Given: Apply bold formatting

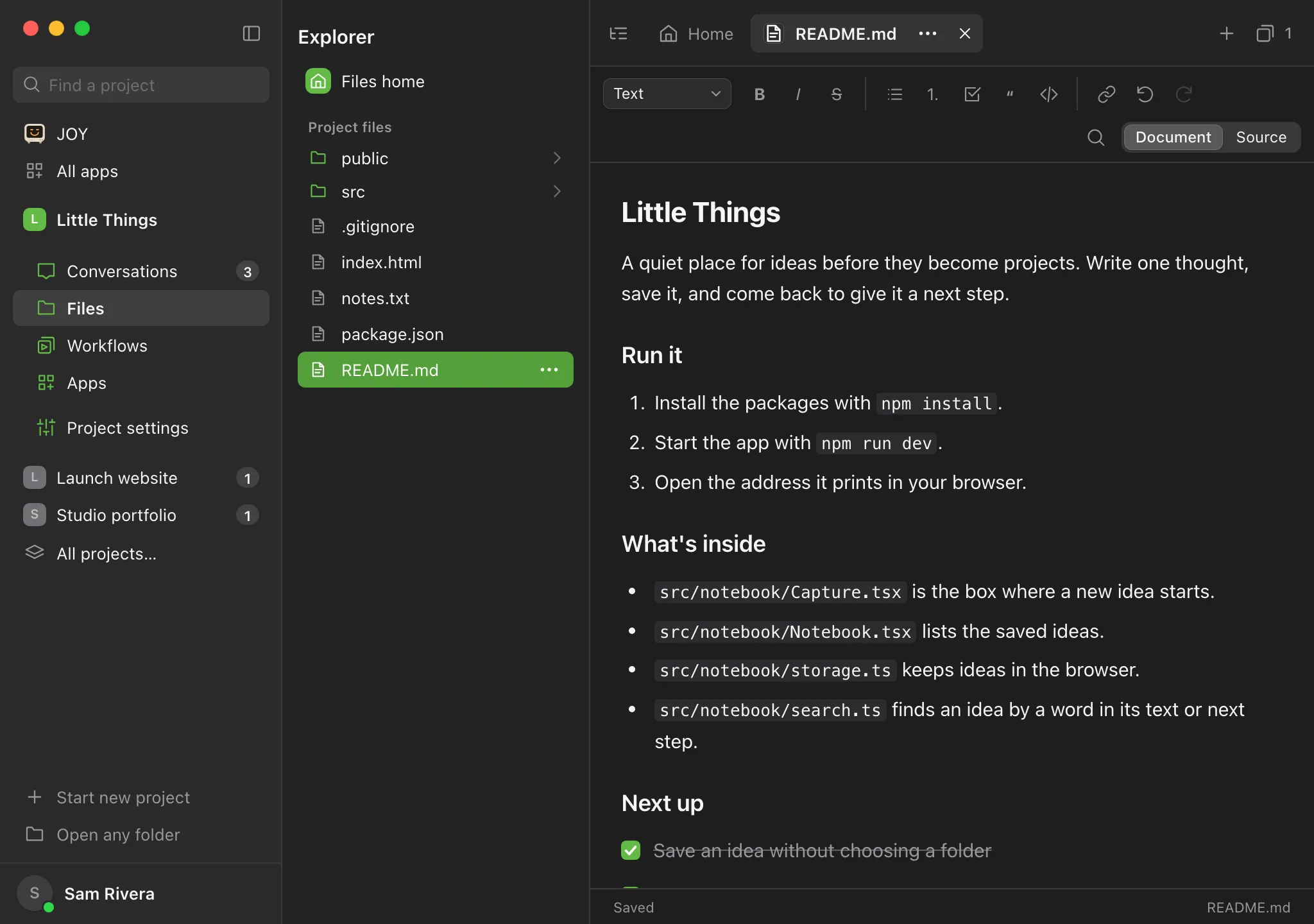Looking at the screenshot, I should point(760,94).
